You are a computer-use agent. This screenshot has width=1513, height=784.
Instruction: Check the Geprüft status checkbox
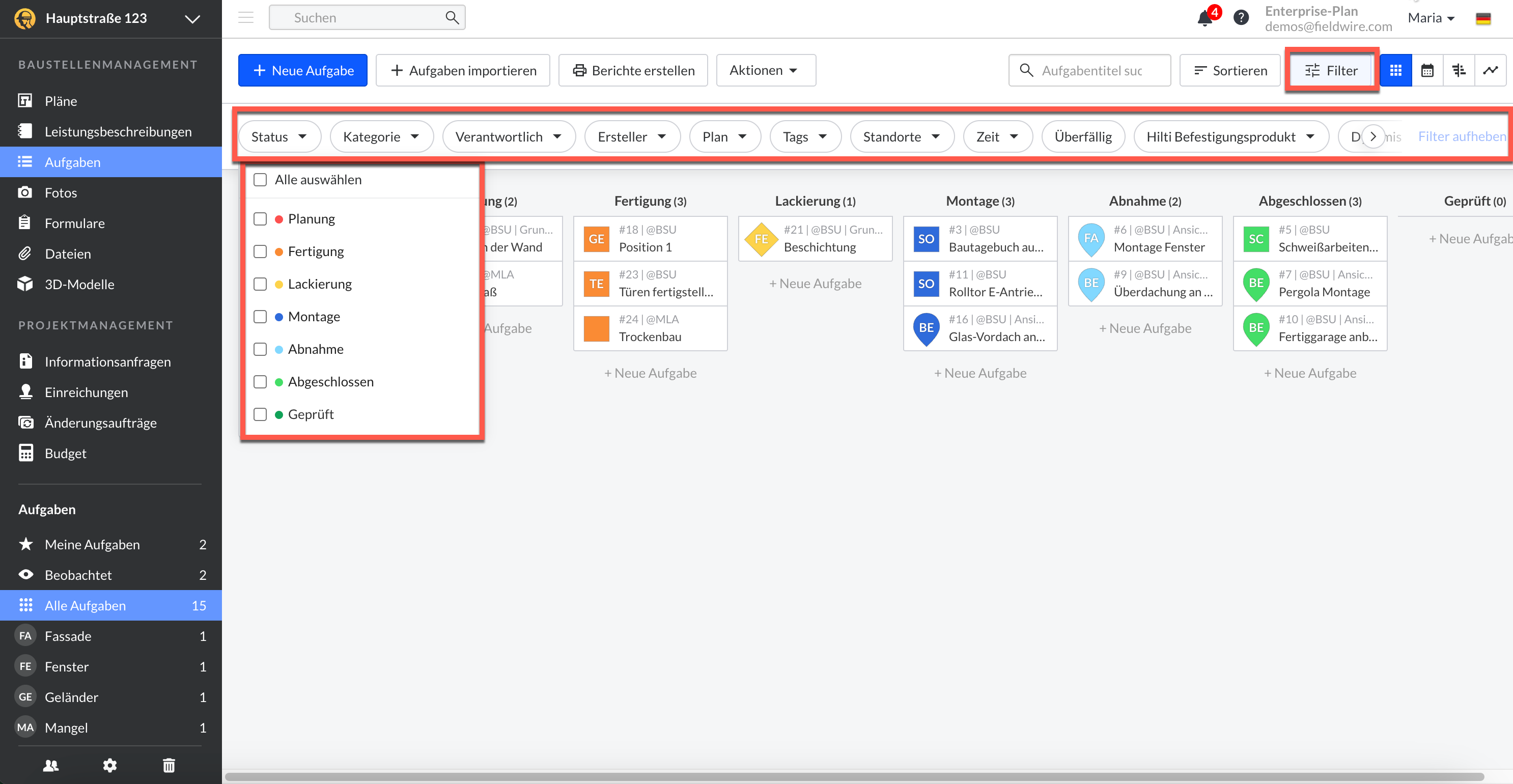260,414
